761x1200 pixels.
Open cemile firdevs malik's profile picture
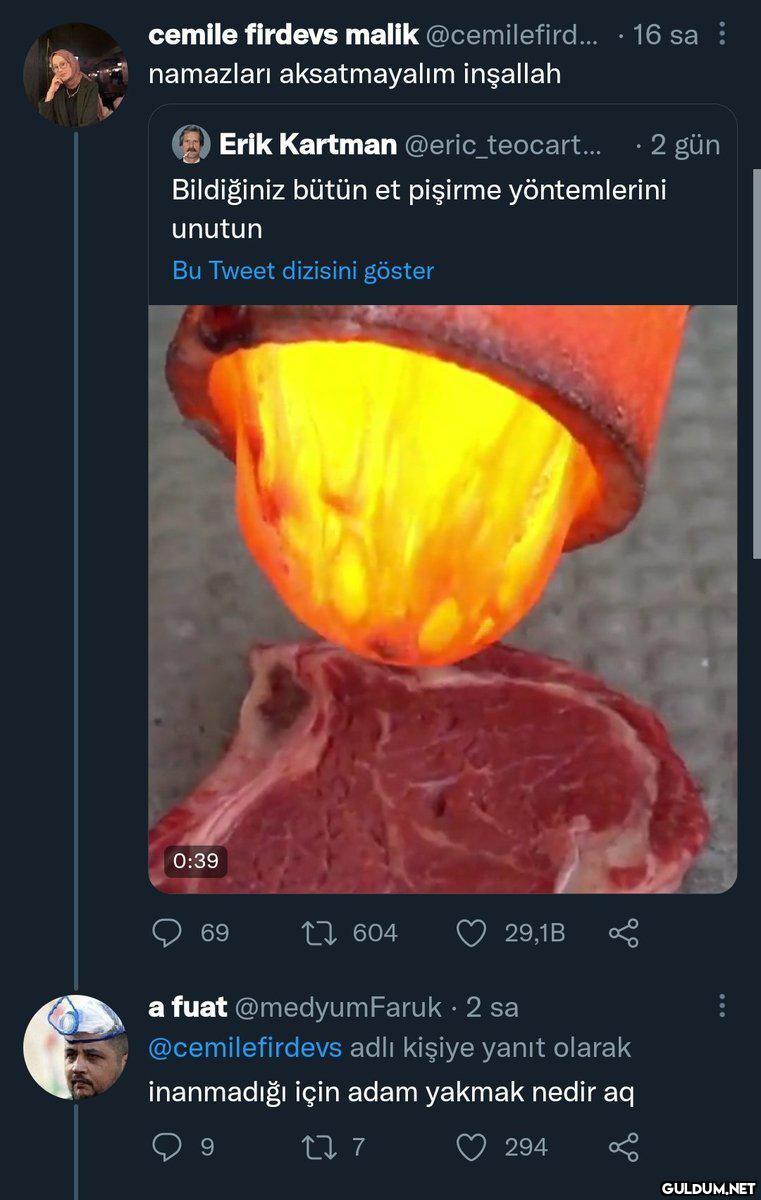click(75, 75)
